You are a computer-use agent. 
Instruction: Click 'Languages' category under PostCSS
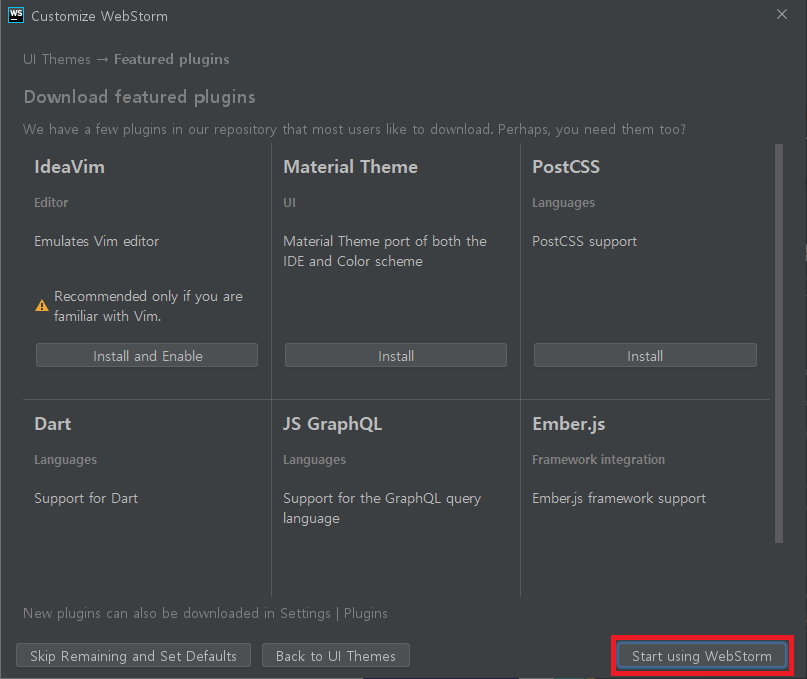pos(564,203)
